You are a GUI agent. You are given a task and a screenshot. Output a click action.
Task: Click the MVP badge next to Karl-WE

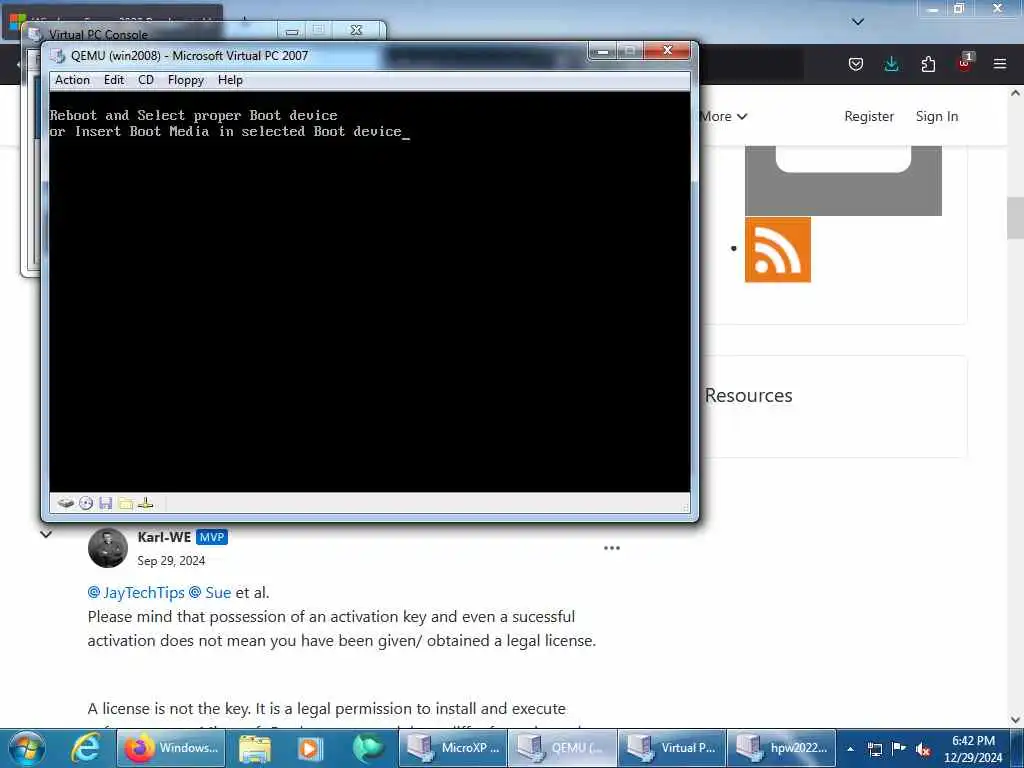point(212,537)
